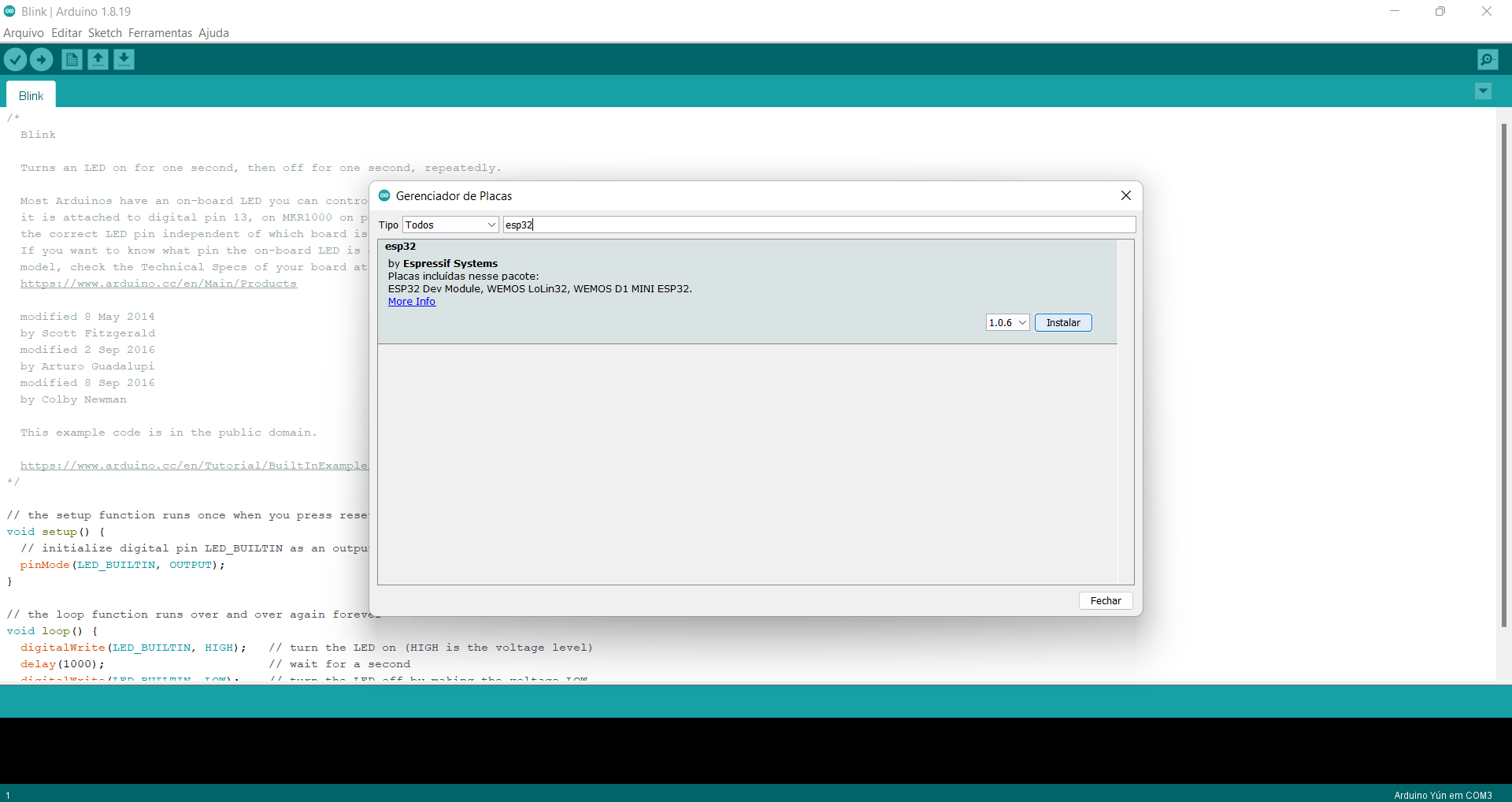Screen dimensions: 1512x802
Task: Open the version 1.0.6 dropdown
Action: [1007, 323]
